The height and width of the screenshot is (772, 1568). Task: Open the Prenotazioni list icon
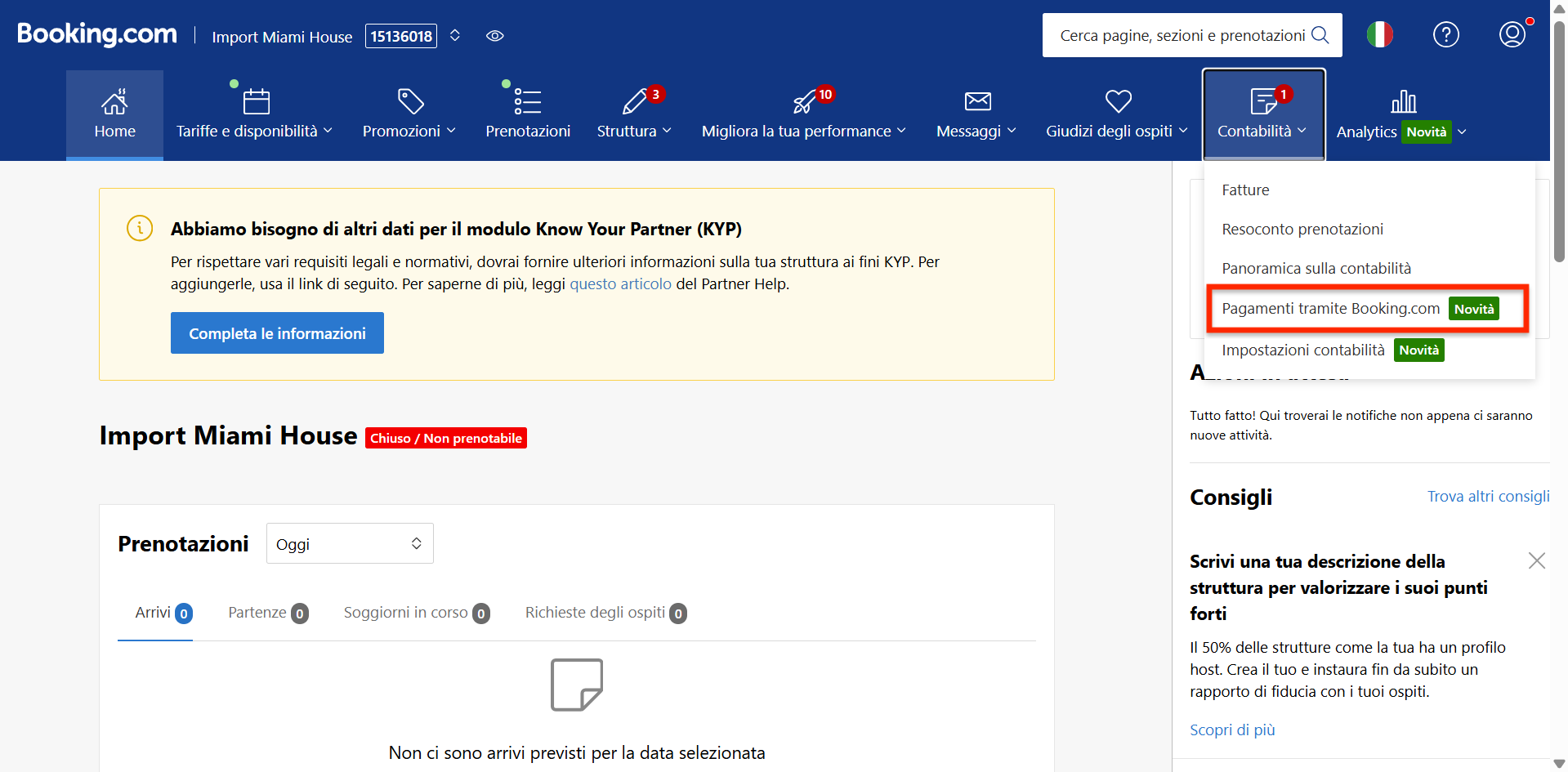click(x=527, y=102)
